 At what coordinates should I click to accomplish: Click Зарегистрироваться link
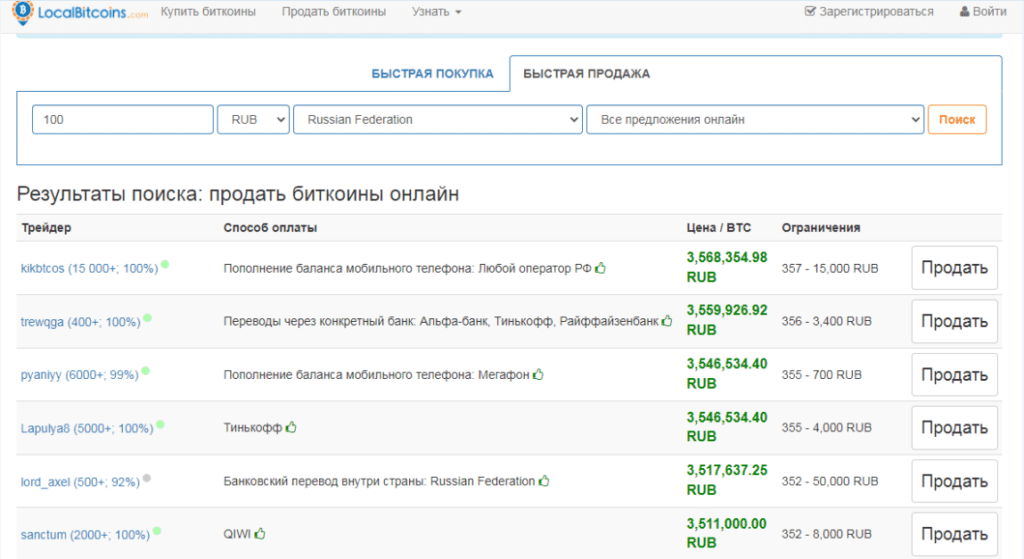[869, 12]
